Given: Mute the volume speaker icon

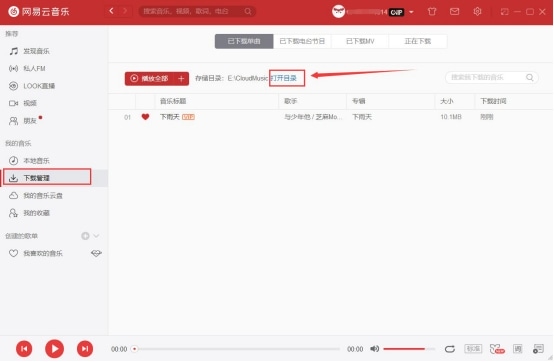Looking at the screenshot, I should pyautogui.click(x=375, y=349).
